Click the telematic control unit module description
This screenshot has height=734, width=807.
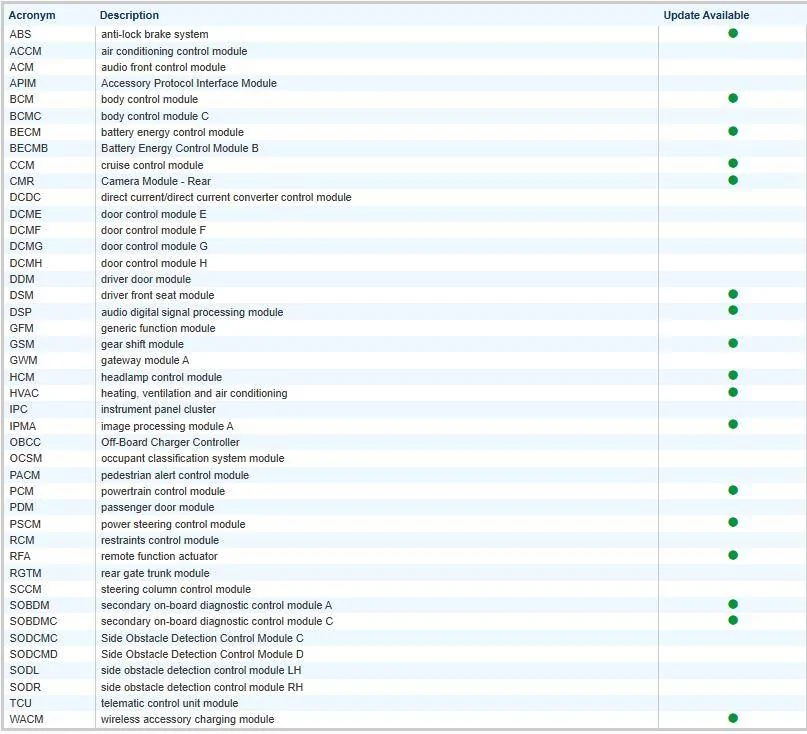click(169, 703)
